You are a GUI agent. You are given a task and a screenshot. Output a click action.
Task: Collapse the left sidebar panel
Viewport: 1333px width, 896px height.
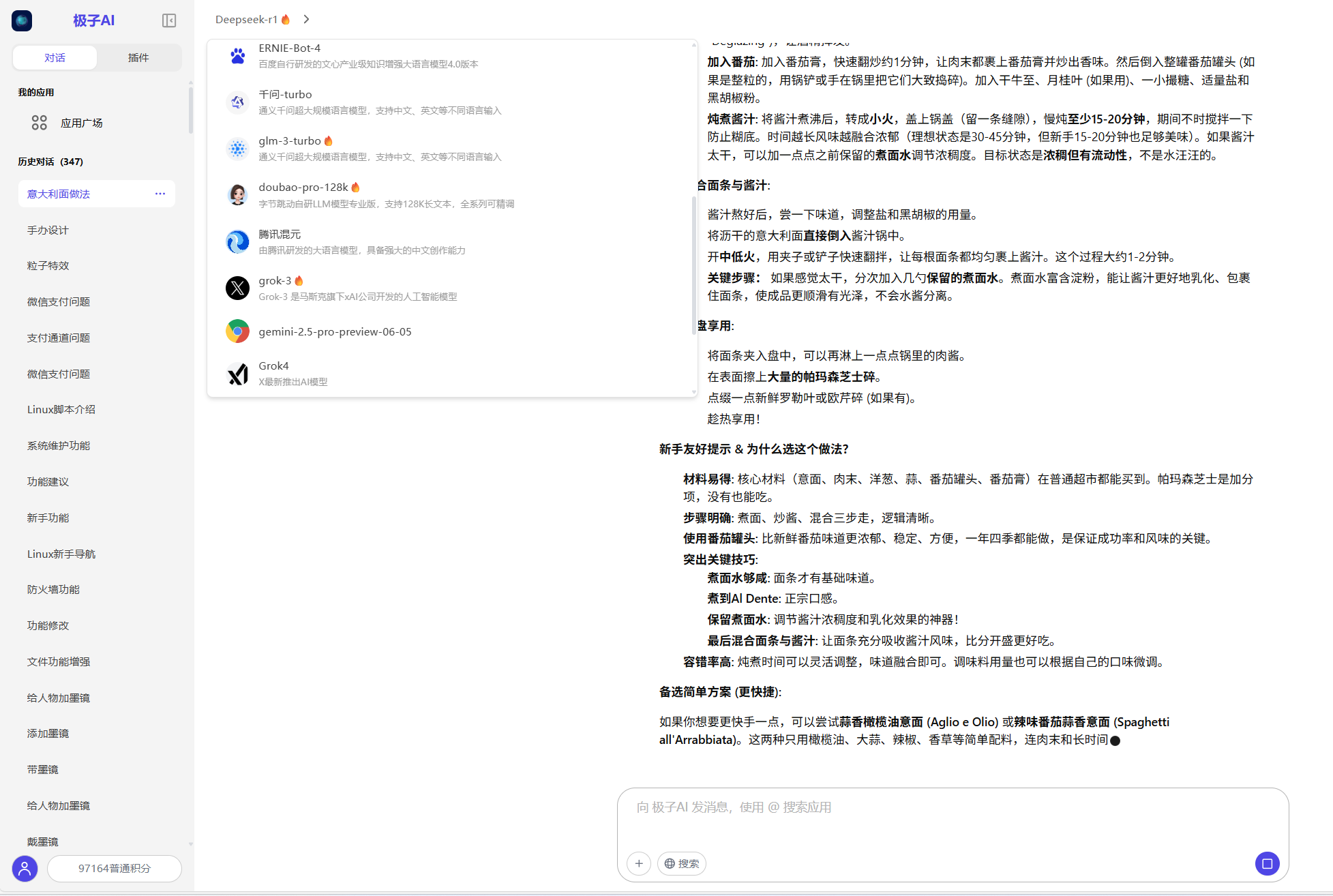pyautogui.click(x=169, y=20)
